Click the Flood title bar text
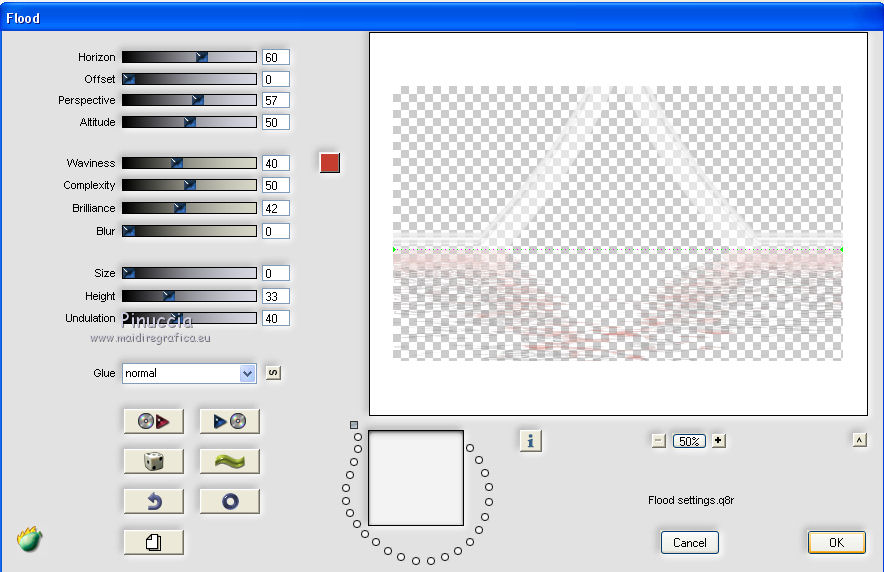 pyautogui.click(x=23, y=18)
